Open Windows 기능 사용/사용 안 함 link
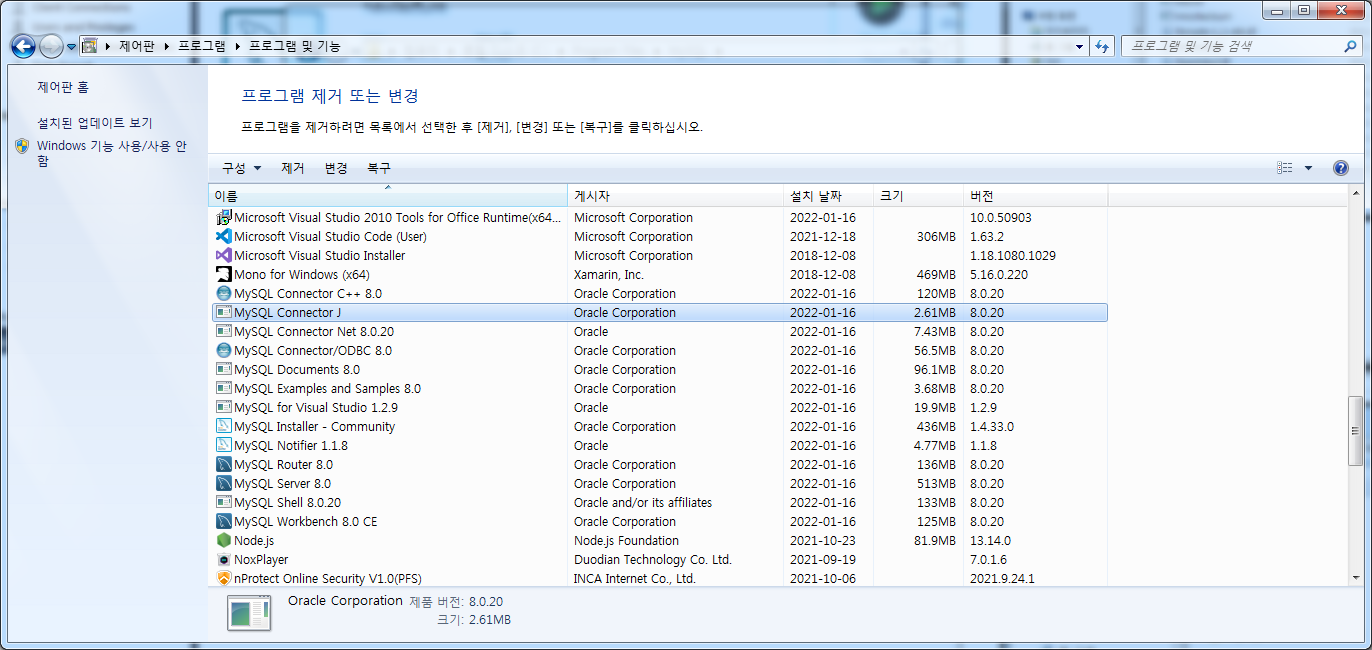Viewport: 1372px width, 650px height. (112, 153)
